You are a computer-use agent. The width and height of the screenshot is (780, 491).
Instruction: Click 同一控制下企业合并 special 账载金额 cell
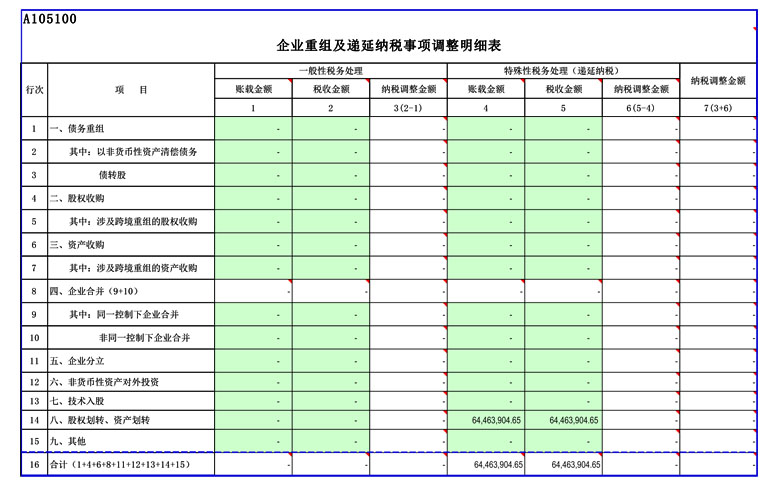click(x=485, y=315)
